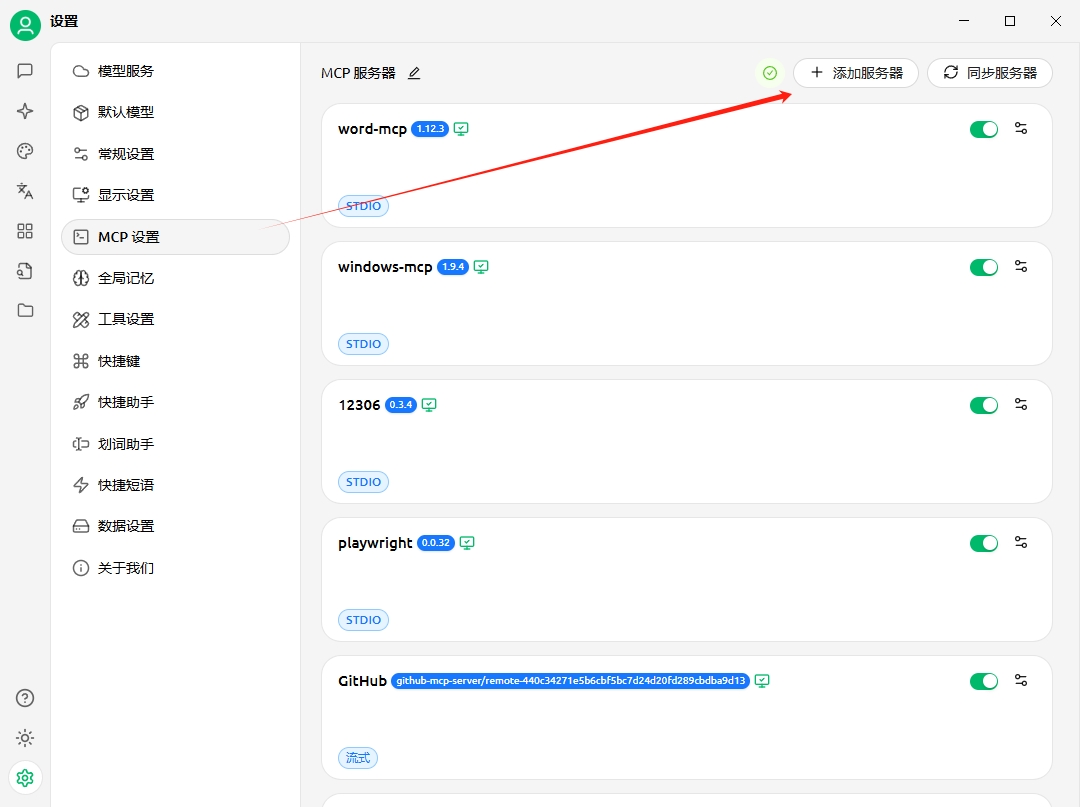Open the mini apps grid sidebar icon
This screenshot has width=1080, height=807.
(25, 231)
